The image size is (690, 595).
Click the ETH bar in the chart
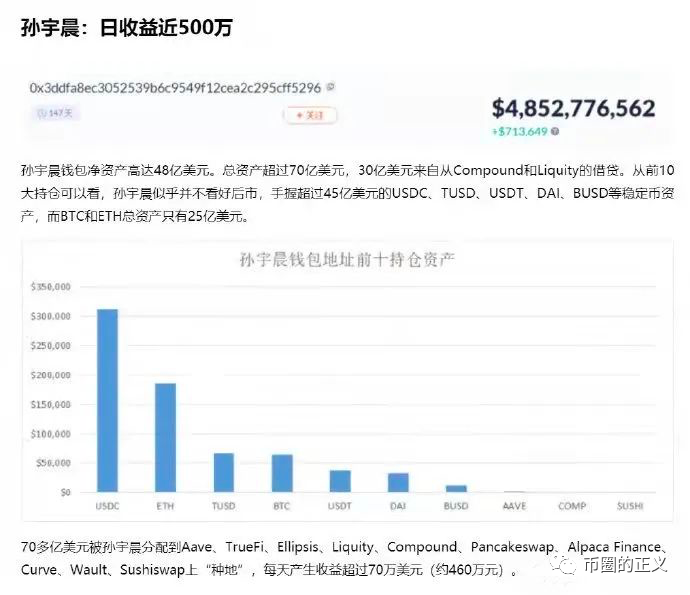(165, 437)
